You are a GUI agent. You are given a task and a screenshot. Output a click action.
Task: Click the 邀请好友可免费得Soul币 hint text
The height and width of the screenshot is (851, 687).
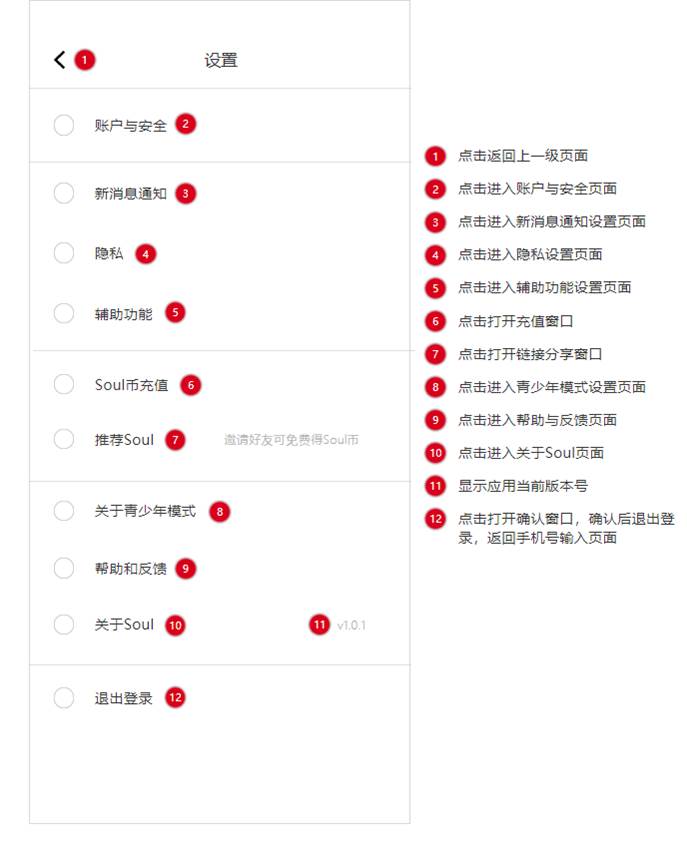tap(291, 440)
